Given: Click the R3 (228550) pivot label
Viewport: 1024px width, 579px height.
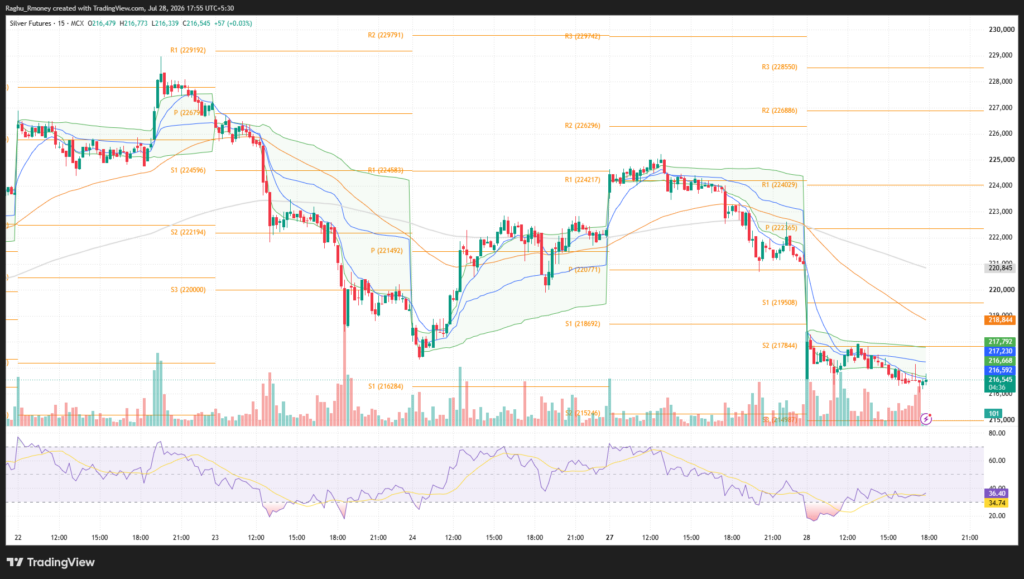Looking at the screenshot, I should pos(779,67).
